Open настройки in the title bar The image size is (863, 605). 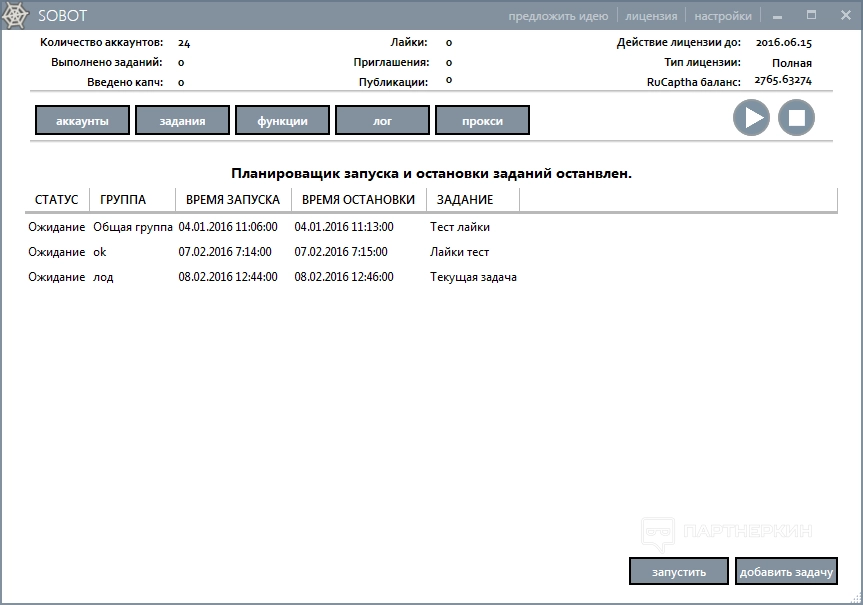point(723,16)
